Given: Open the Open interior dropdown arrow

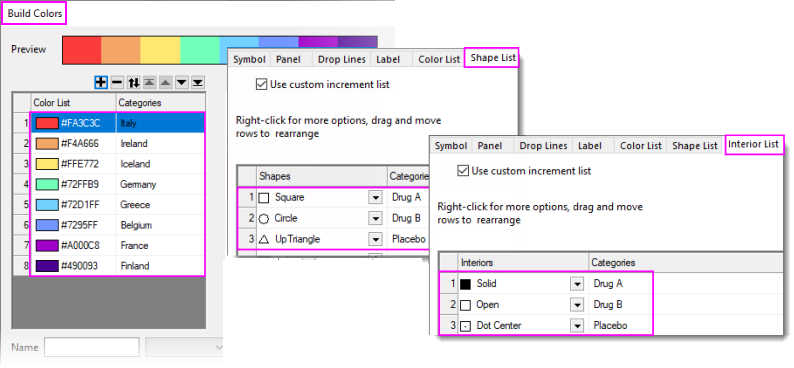Looking at the screenshot, I should coord(577,305).
